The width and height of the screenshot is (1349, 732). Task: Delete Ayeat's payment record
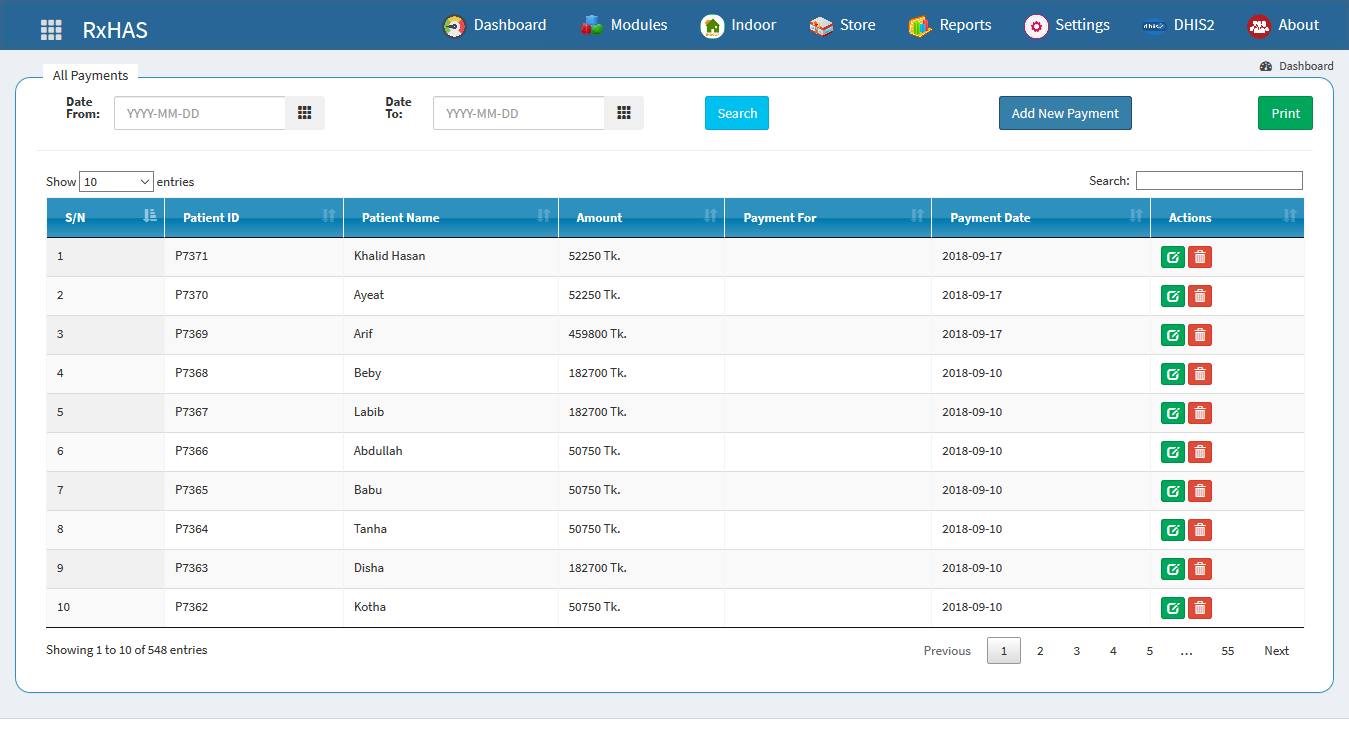pos(1200,296)
